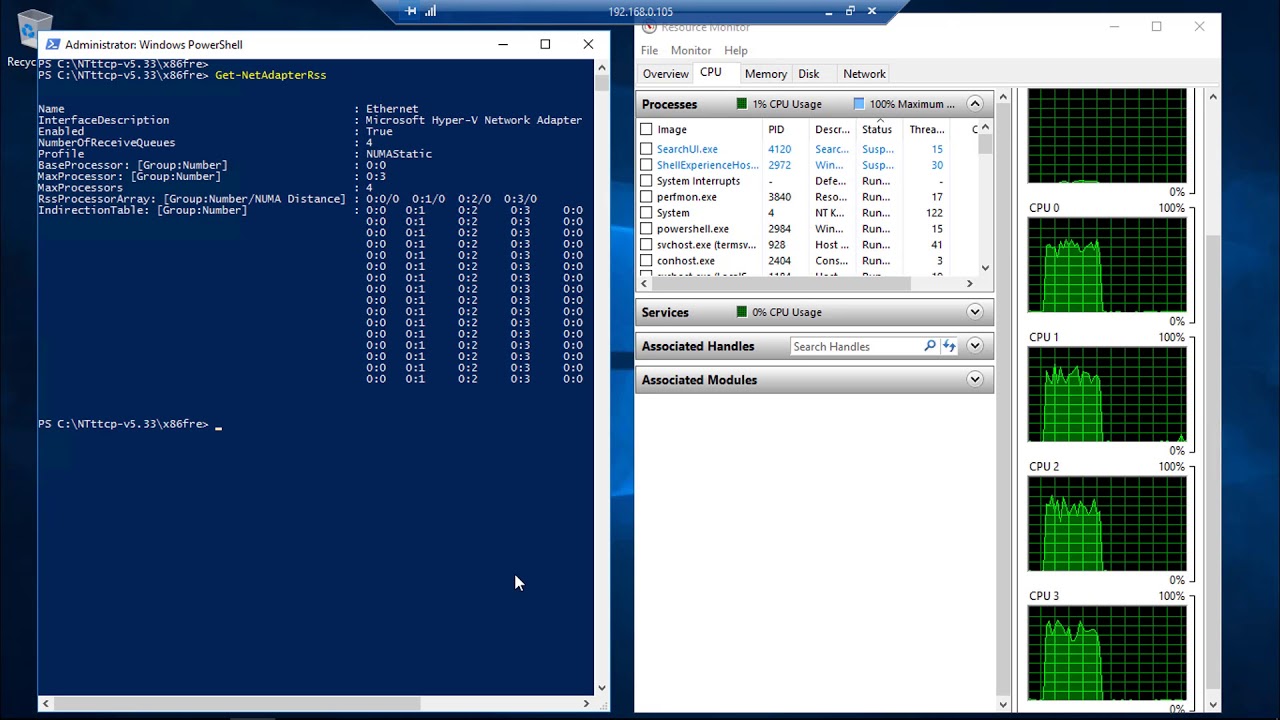Click the pin icon on remote connection bar
Viewport: 1280px width, 720px height.
(411, 11)
